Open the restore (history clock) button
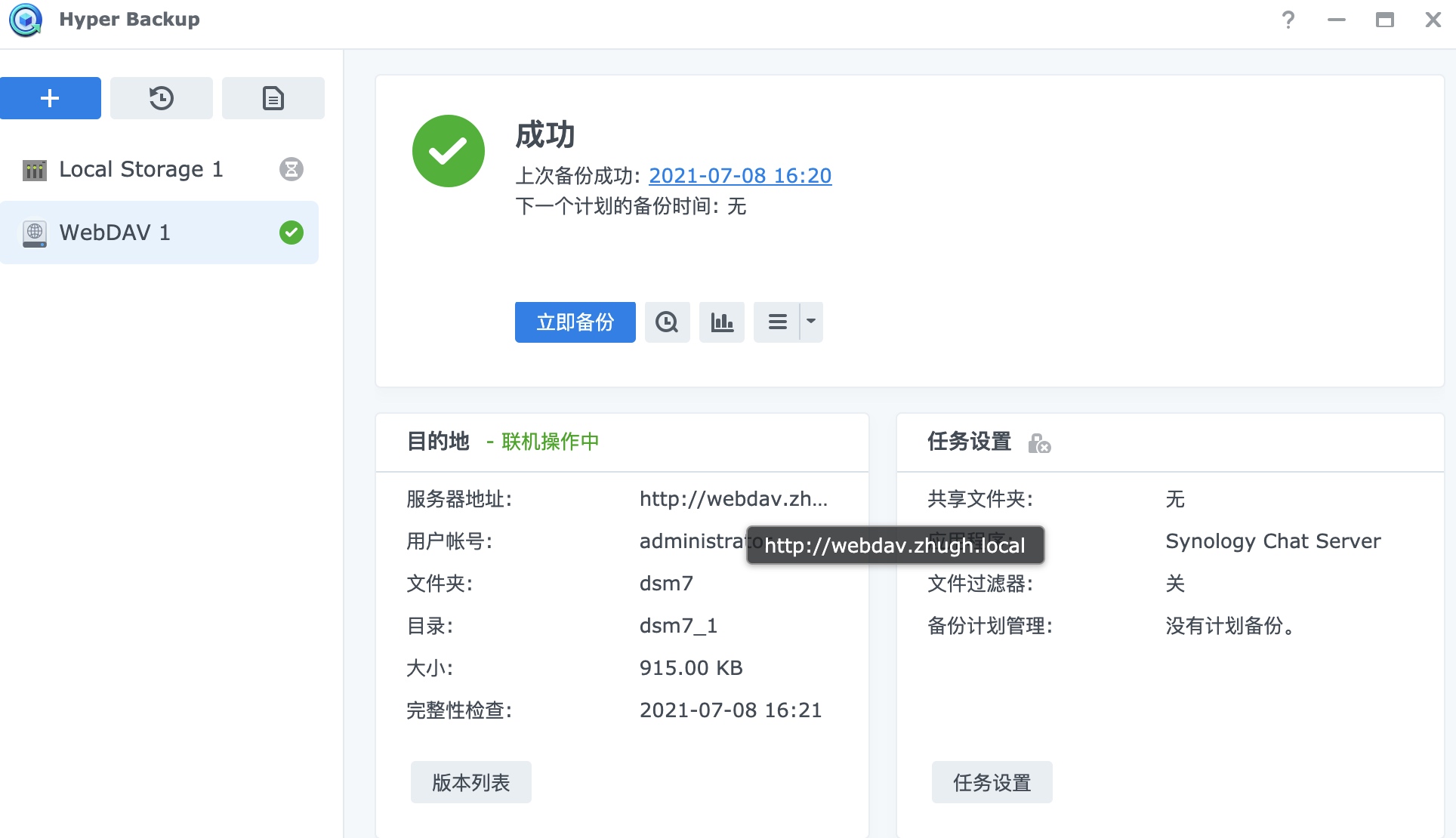The height and width of the screenshot is (838, 1456). pyautogui.click(x=162, y=98)
